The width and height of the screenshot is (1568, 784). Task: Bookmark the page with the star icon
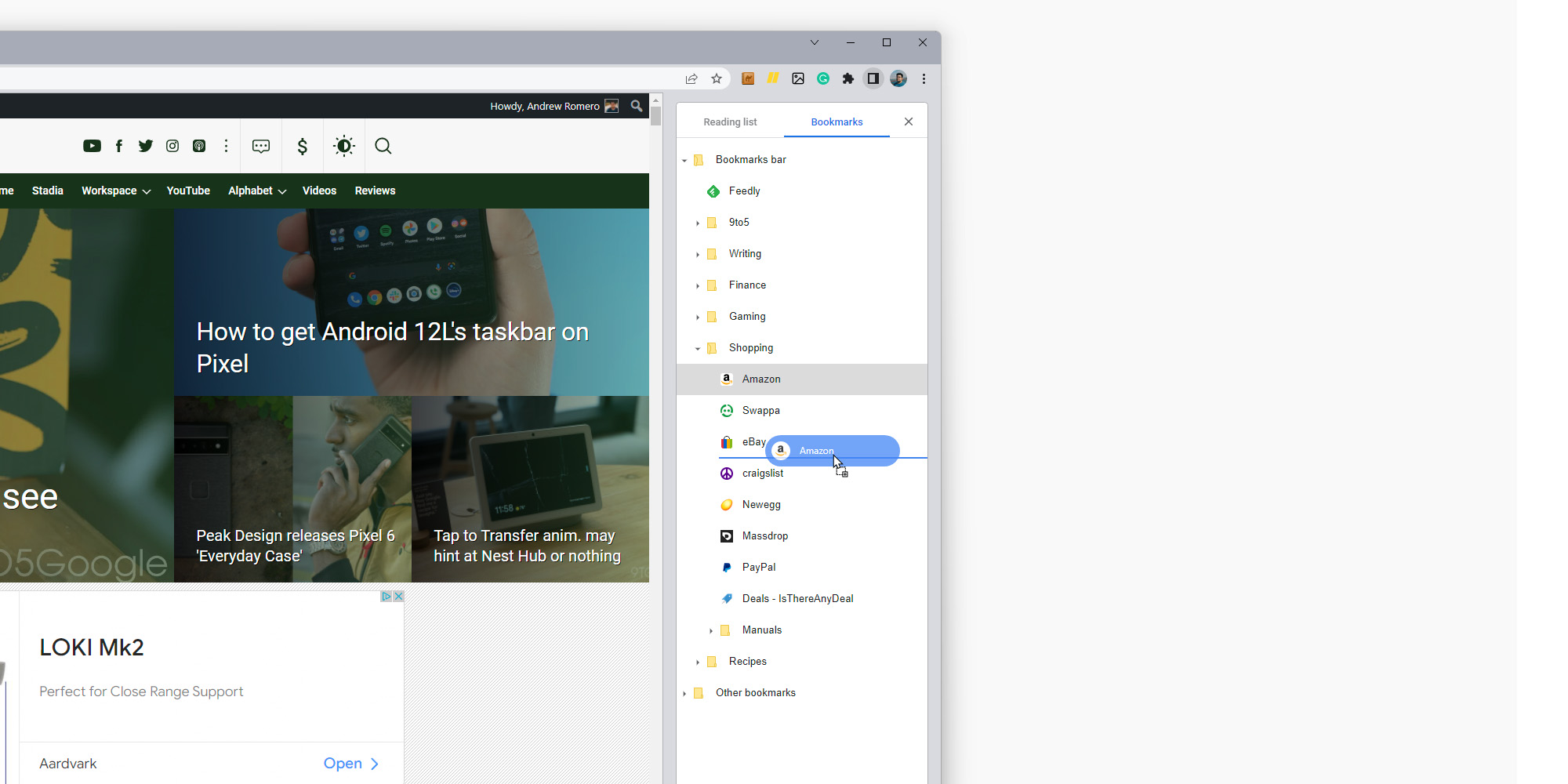point(717,78)
